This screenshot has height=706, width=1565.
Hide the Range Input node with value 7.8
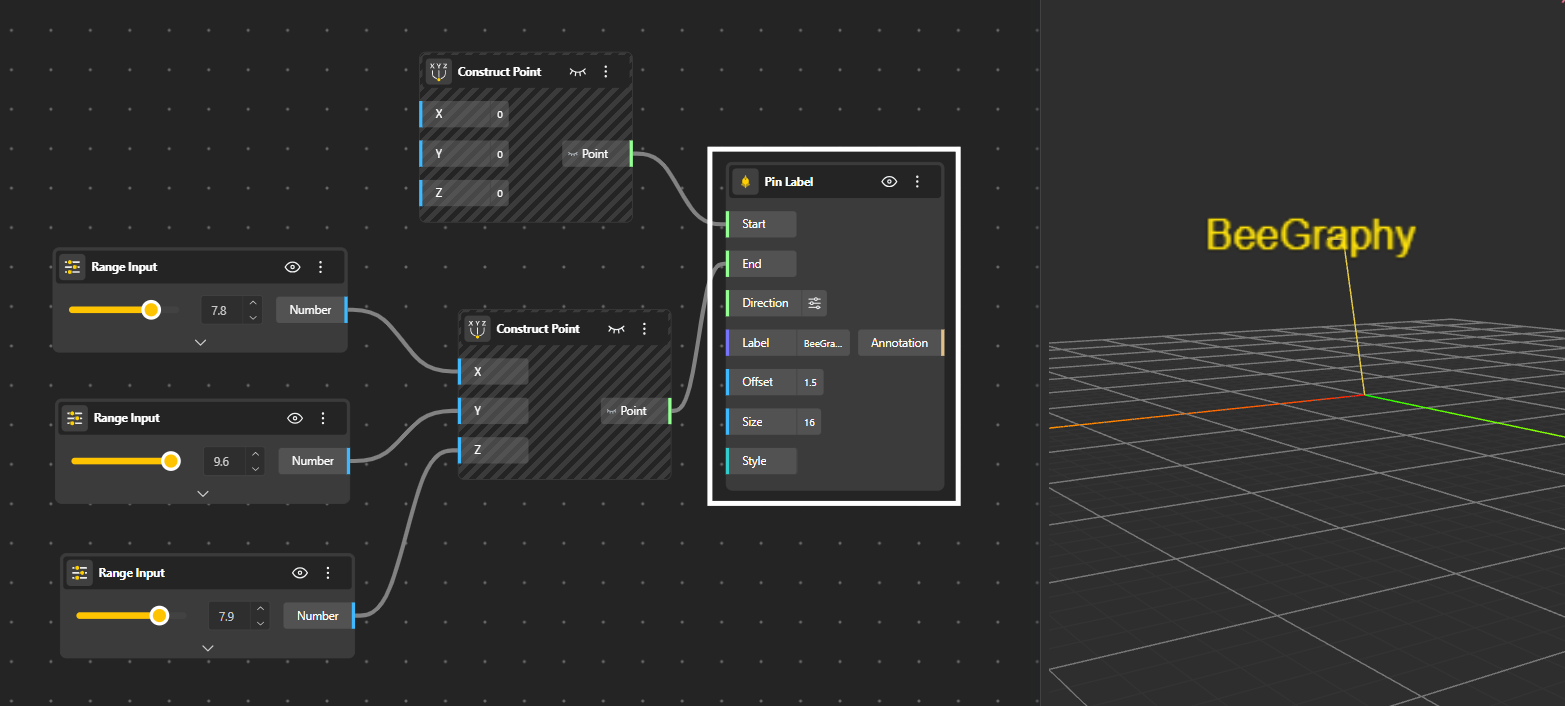293,267
